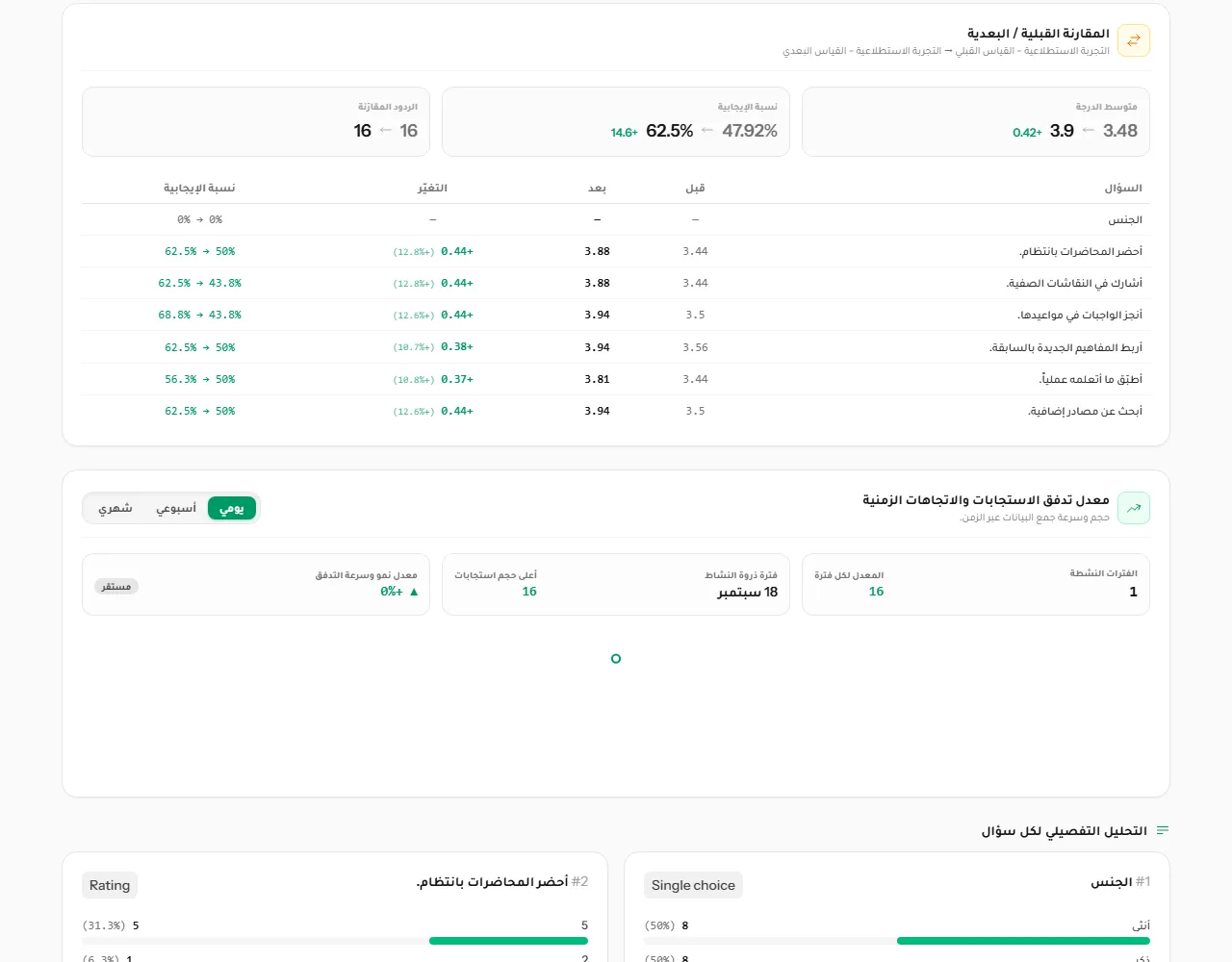Image resolution: width=1232 pixels, height=962 pixels.
Task: Click the السؤال column header
Action: [x=1123, y=188]
